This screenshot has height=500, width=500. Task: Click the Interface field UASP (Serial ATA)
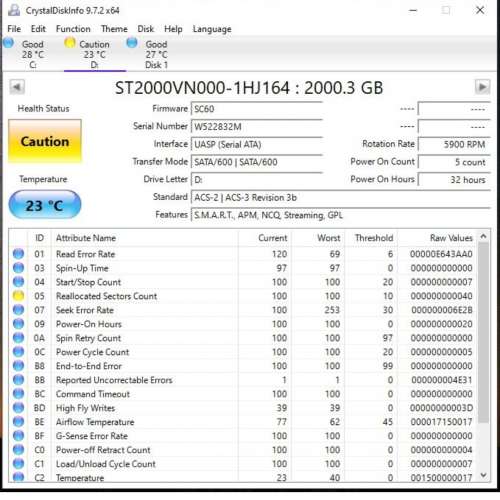point(257,144)
